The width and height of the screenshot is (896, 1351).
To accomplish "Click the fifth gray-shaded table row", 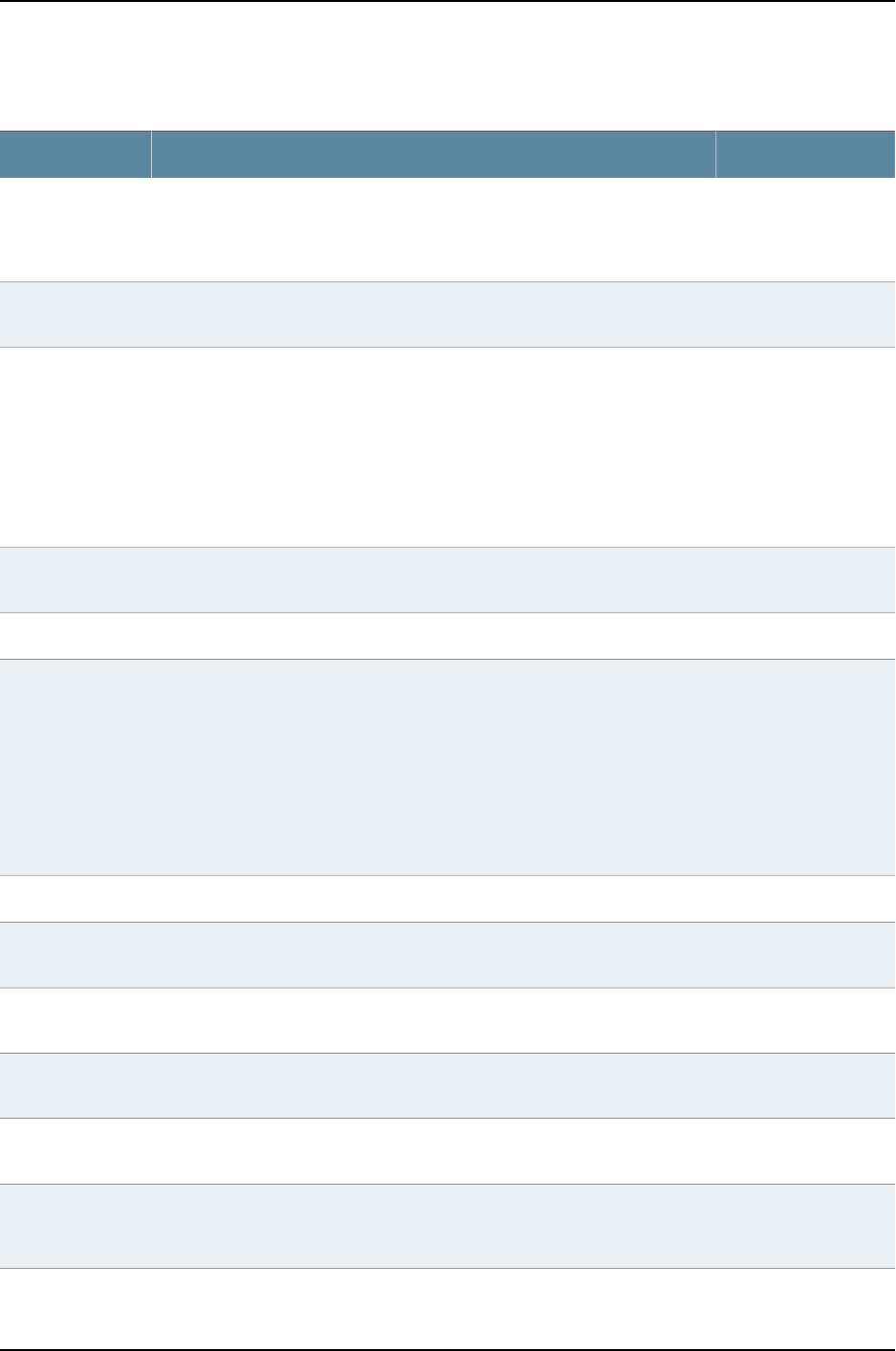I will [448, 1086].
